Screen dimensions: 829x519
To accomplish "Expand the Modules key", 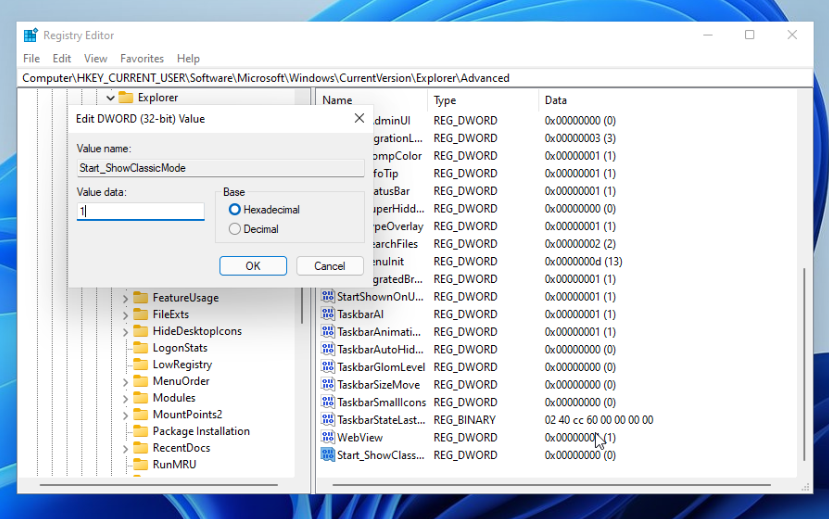I will (125, 398).
